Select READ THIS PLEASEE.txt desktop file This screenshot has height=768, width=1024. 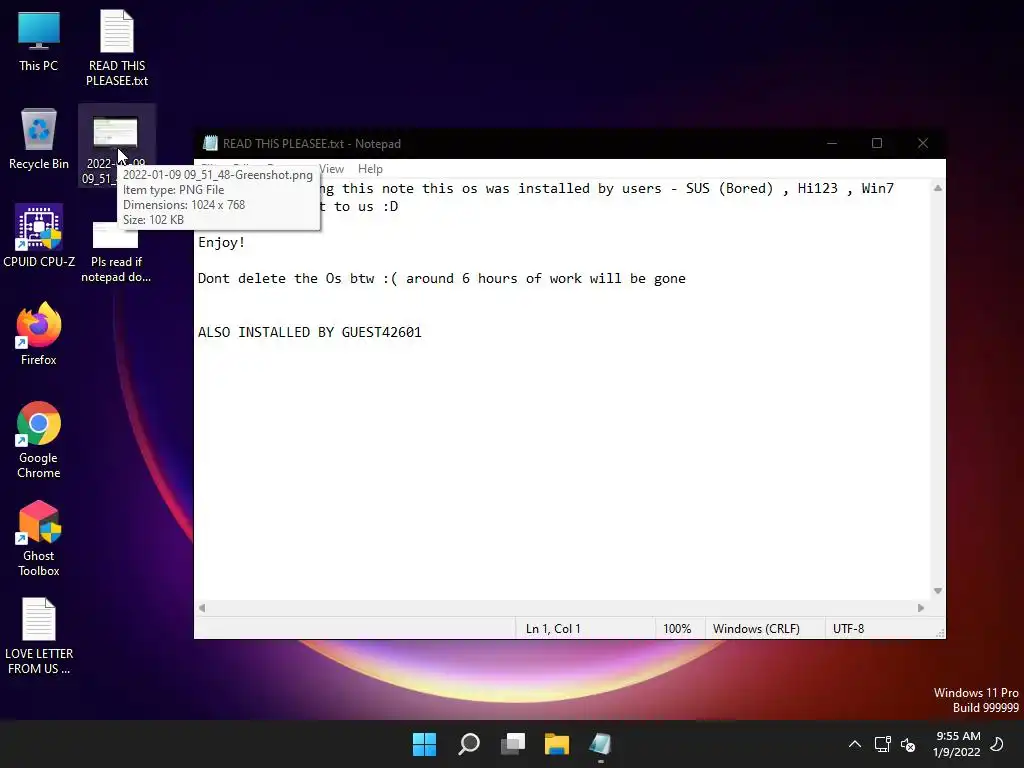point(117,47)
